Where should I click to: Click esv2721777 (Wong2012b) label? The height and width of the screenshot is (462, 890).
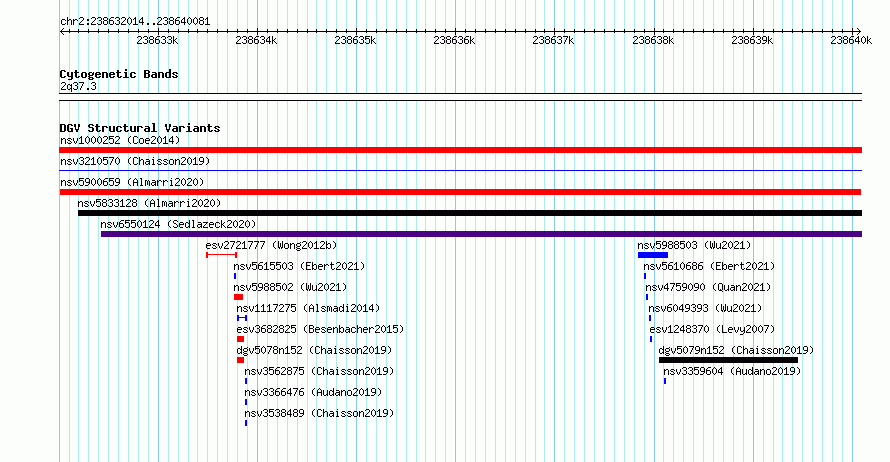[x=271, y=245]
